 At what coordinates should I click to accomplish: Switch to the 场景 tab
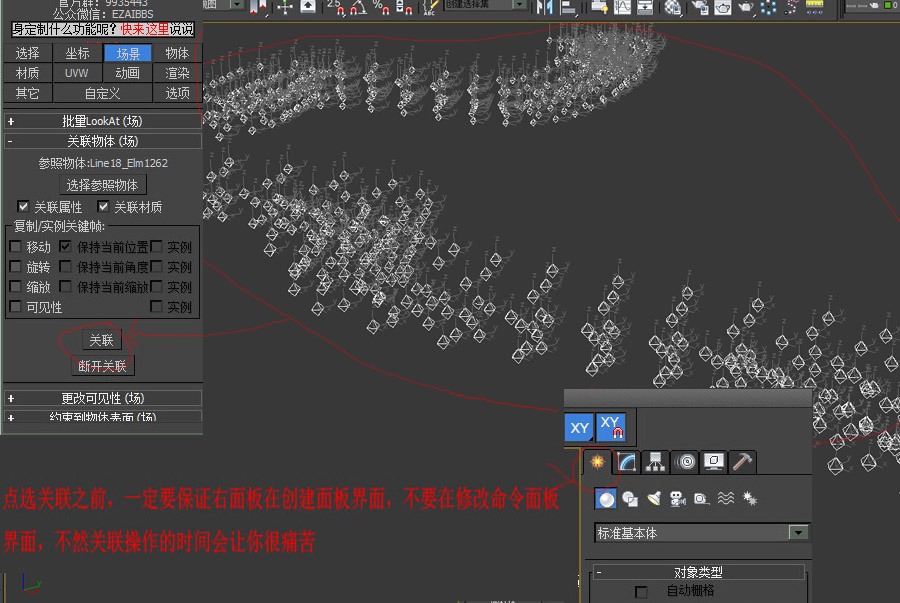pos(127,53)
